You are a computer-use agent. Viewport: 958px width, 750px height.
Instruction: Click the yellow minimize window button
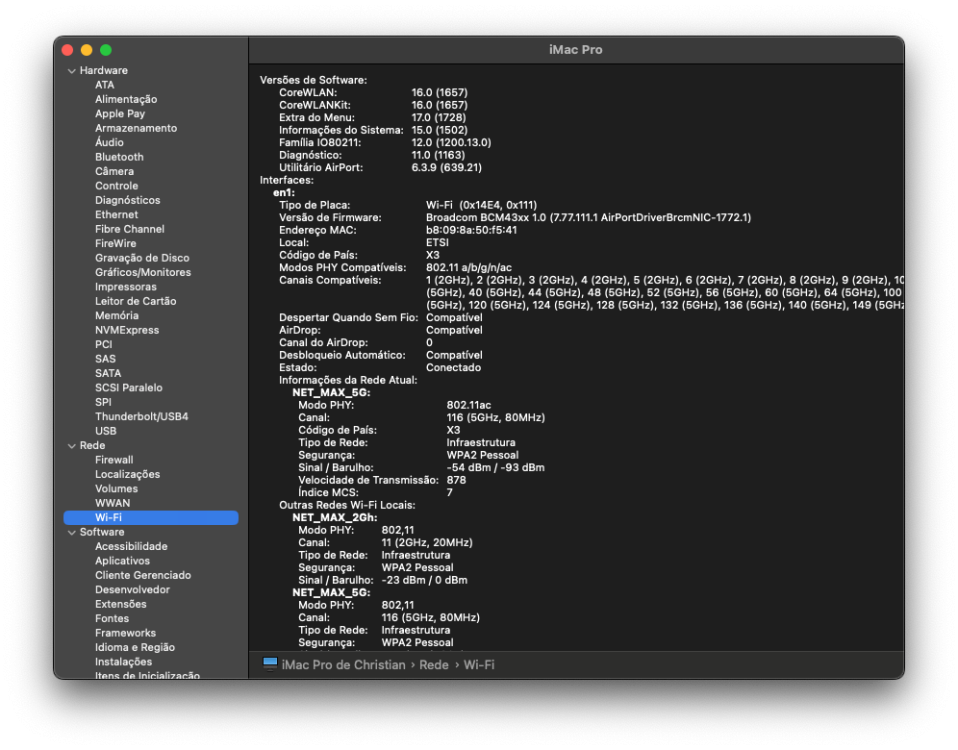coord(87,50)
